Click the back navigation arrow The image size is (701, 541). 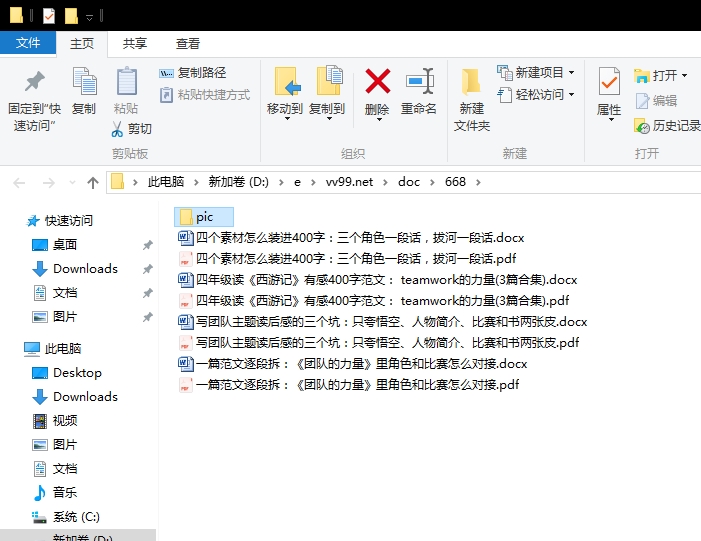(x=19, y=182)
